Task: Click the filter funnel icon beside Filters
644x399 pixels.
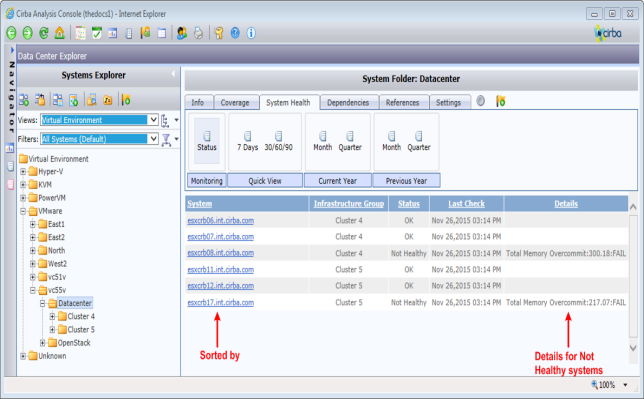Action: click(166, 140)
